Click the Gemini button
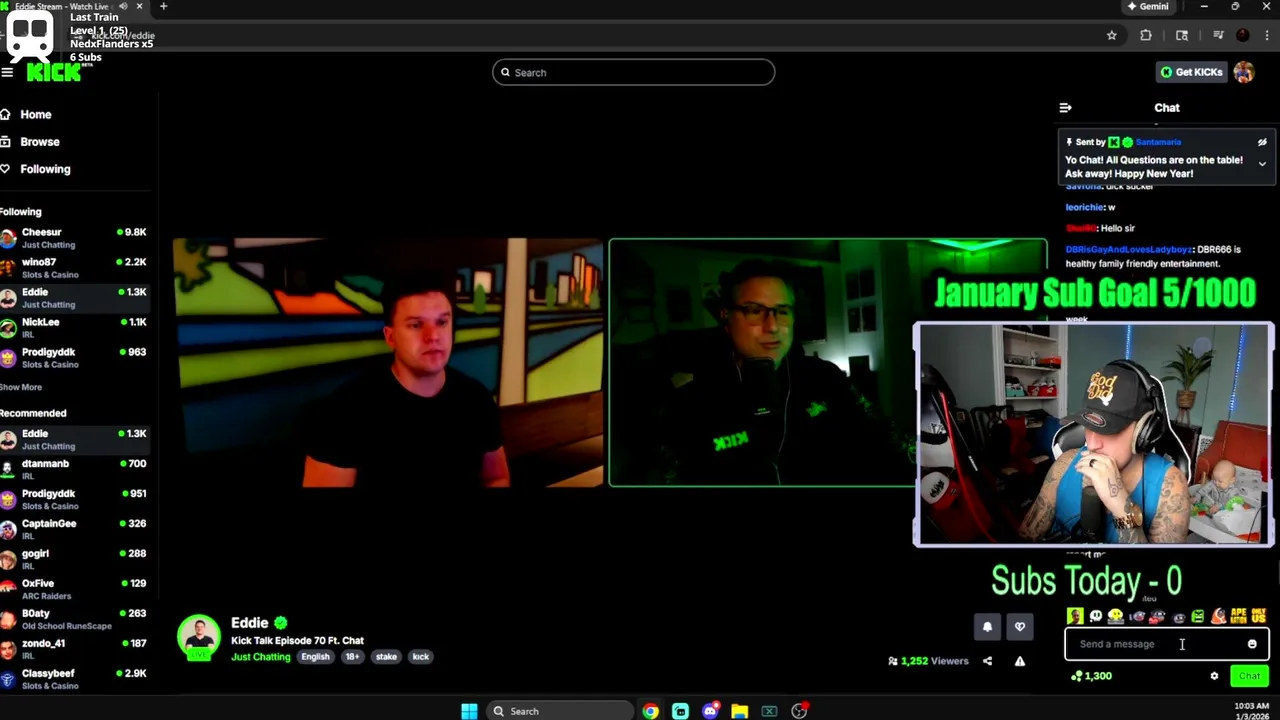The width and height of the screenshot is (1280, 720). (1148, 6)
